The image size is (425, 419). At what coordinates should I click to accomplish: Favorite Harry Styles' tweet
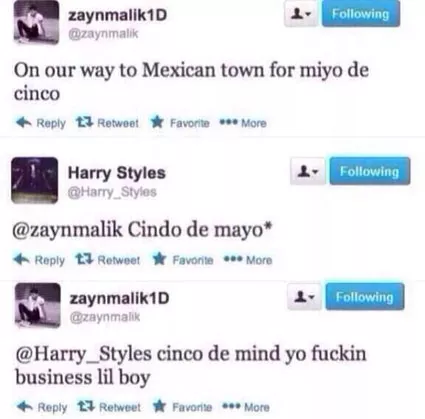click(x=183, y=260)
